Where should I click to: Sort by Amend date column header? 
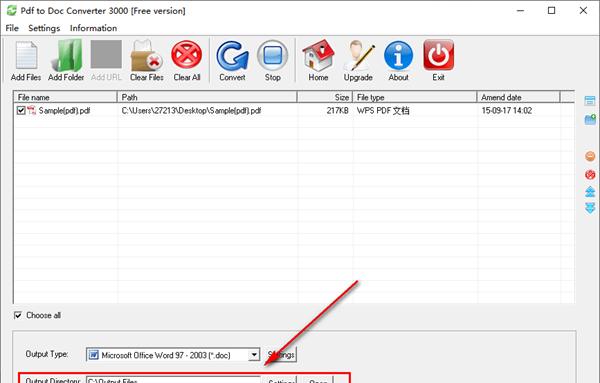click(518, 97)
